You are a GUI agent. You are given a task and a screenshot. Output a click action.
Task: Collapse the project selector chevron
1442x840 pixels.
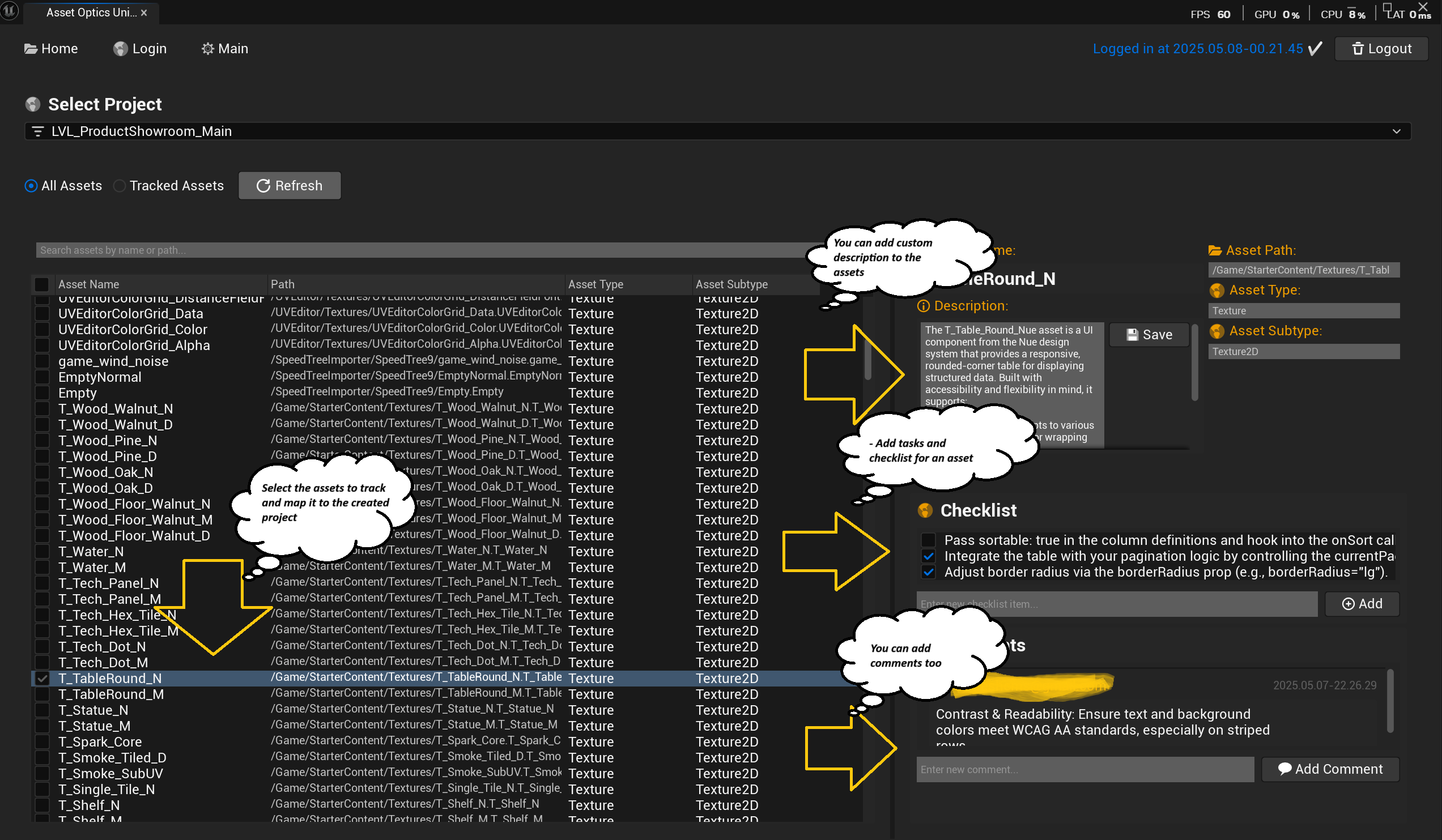pyautogui.click(x=1397, y=131)
